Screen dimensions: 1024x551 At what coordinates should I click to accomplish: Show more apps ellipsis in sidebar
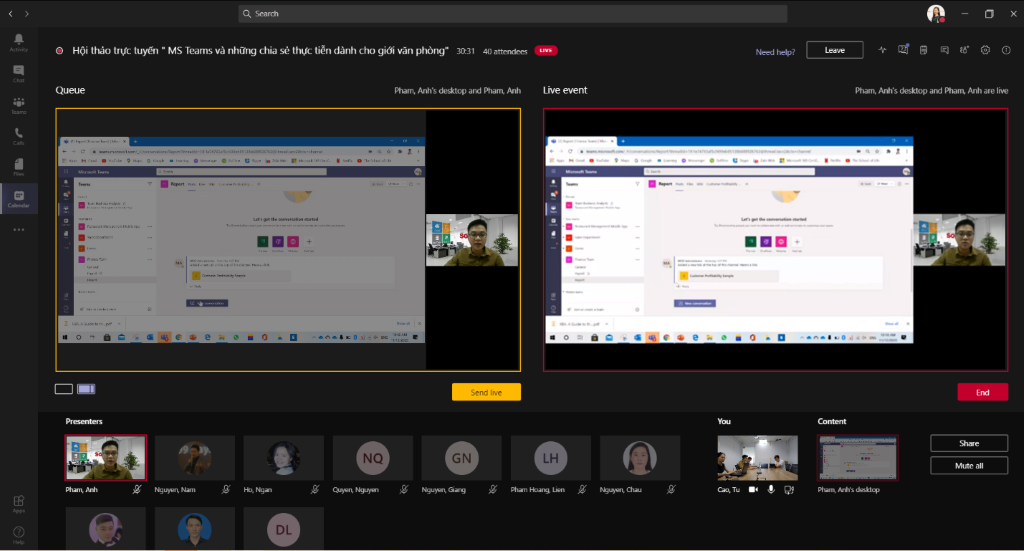[18, 230]
